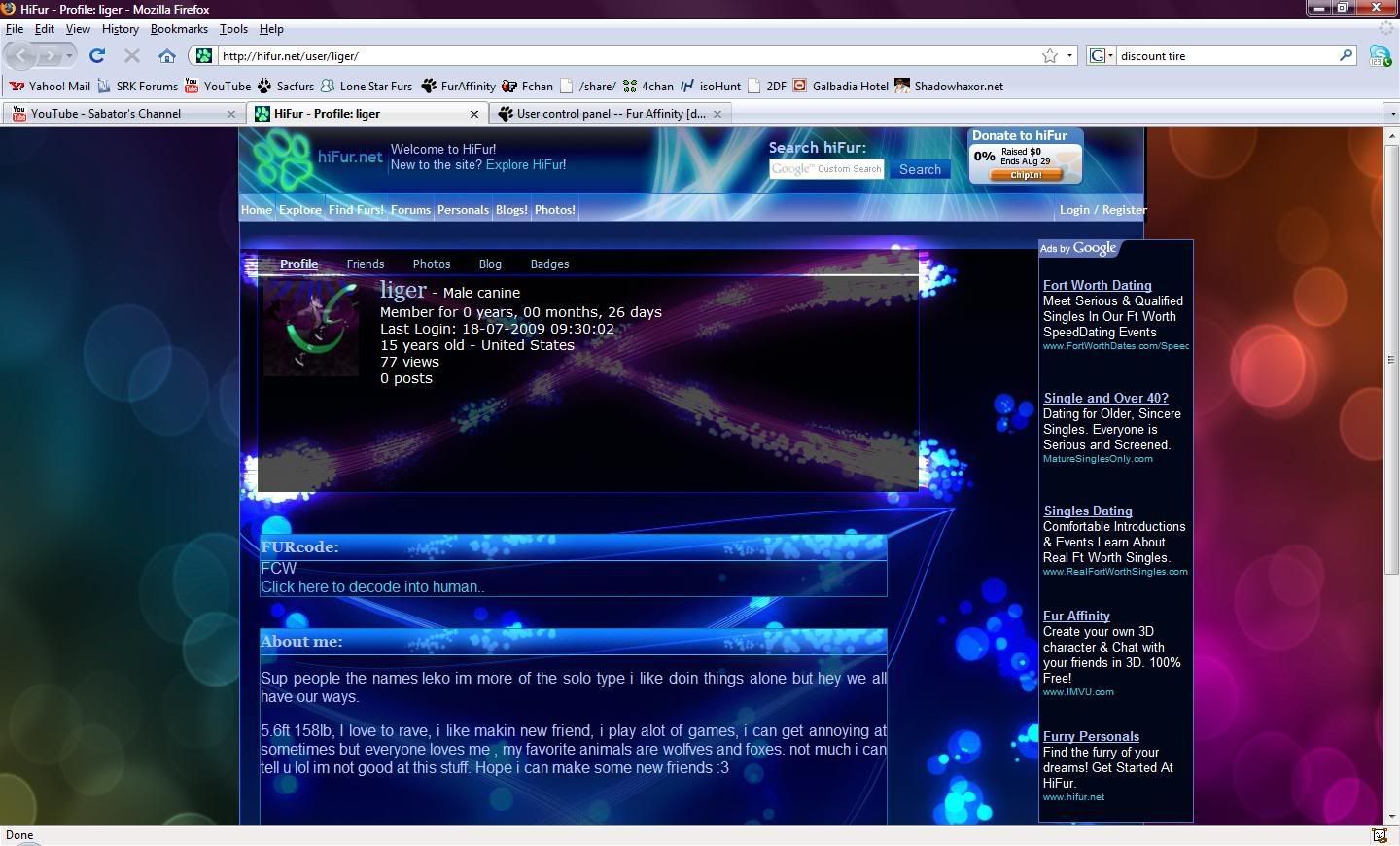This screenshot has height=846, width=1400.
Task: Open the Bookmarks menu
Action: 179,29
